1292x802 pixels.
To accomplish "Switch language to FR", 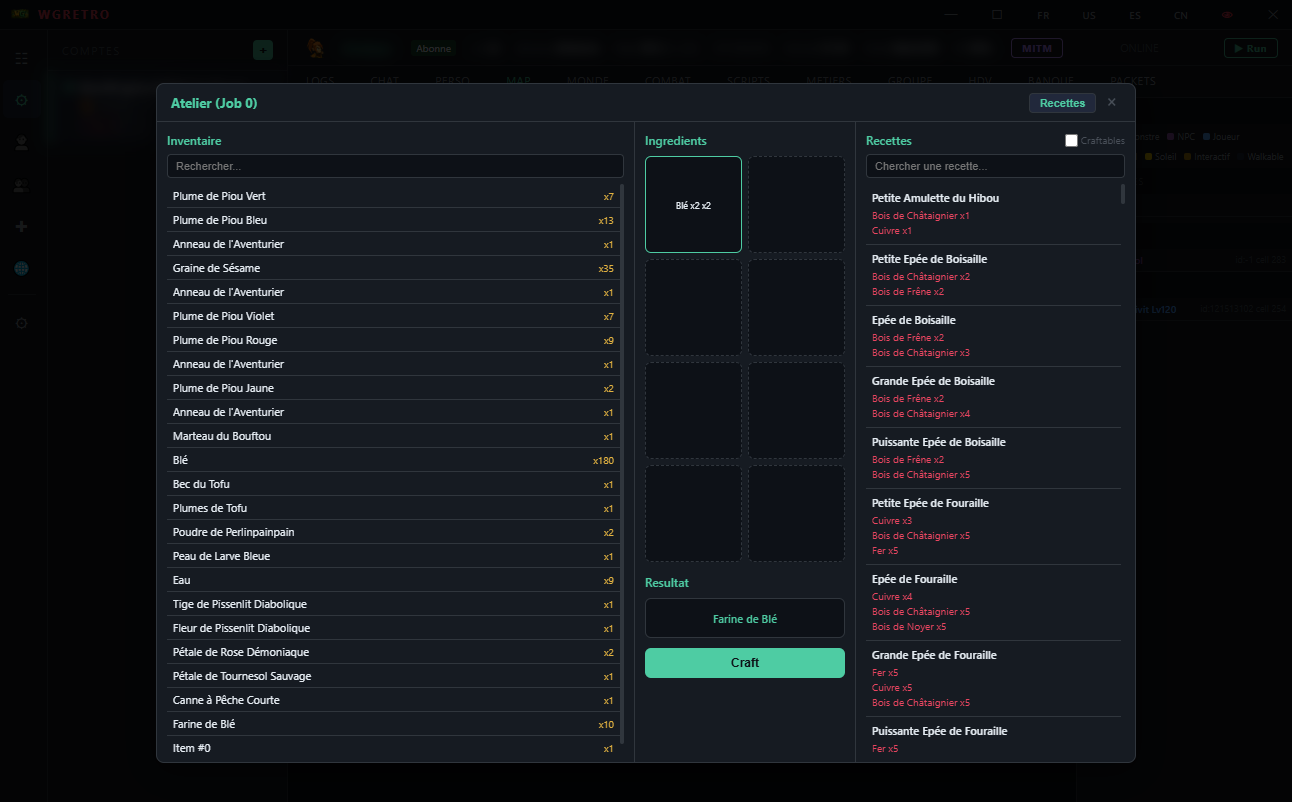I will (x=1043, y=15).
